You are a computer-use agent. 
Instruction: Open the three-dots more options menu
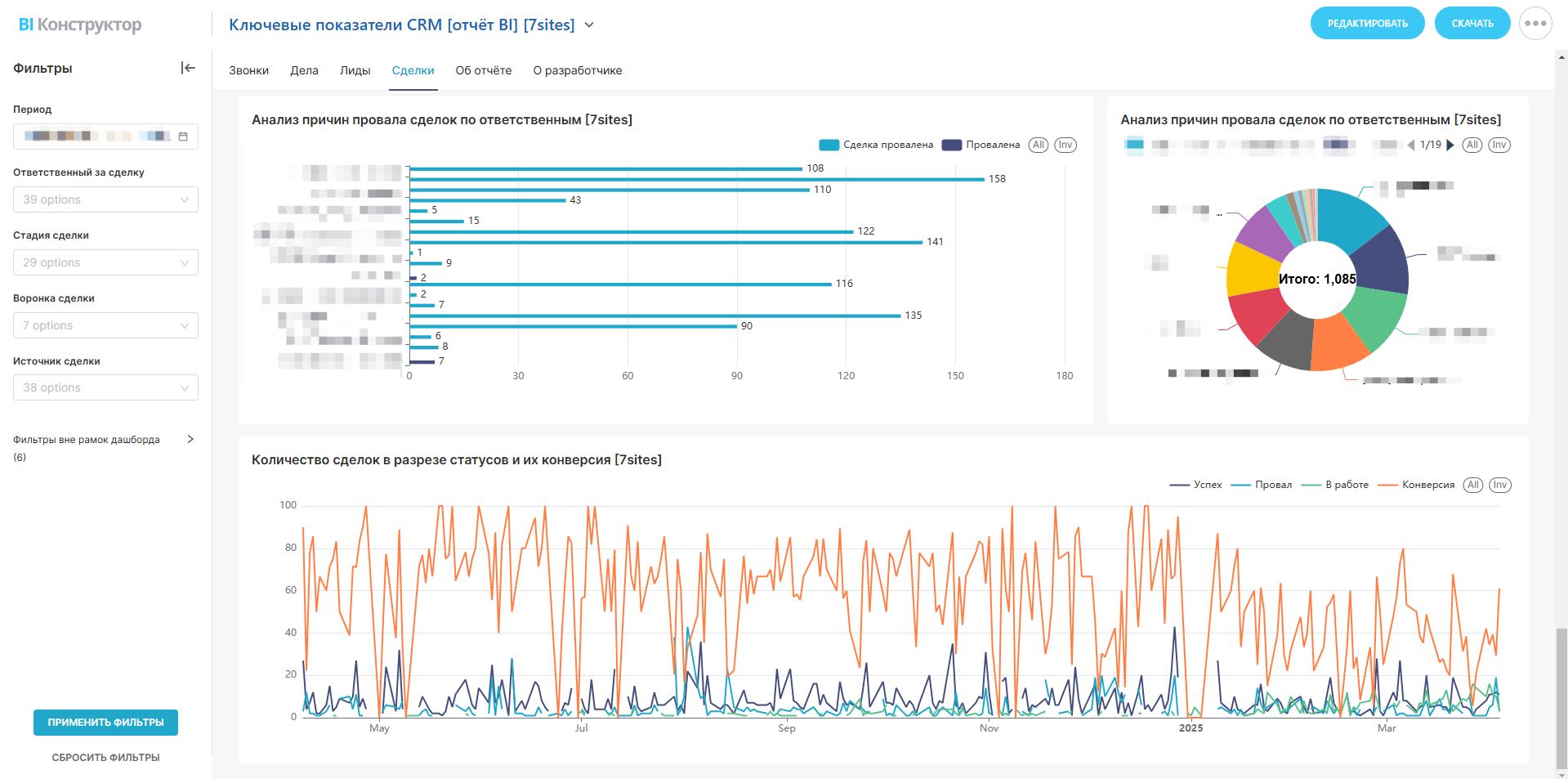tap(1534, 24)
